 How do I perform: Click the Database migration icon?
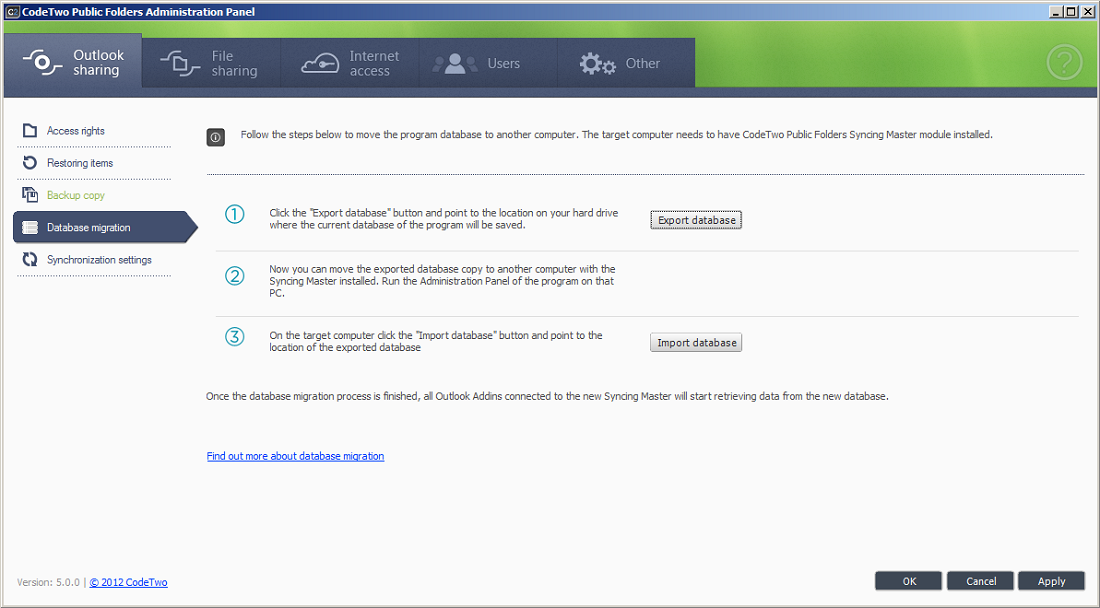click(29, 227)
